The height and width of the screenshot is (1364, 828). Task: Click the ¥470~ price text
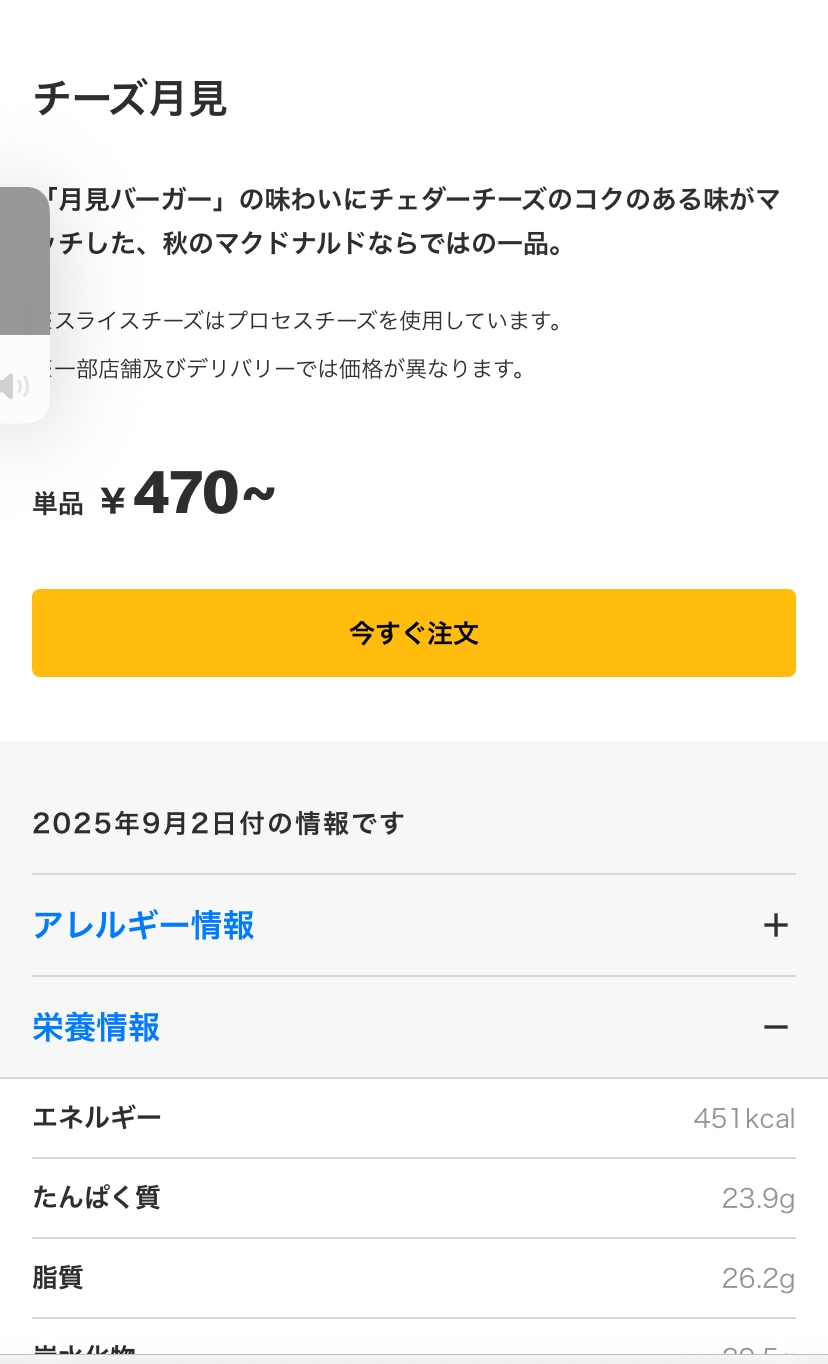pyautogui.click(x=190, y=494)
